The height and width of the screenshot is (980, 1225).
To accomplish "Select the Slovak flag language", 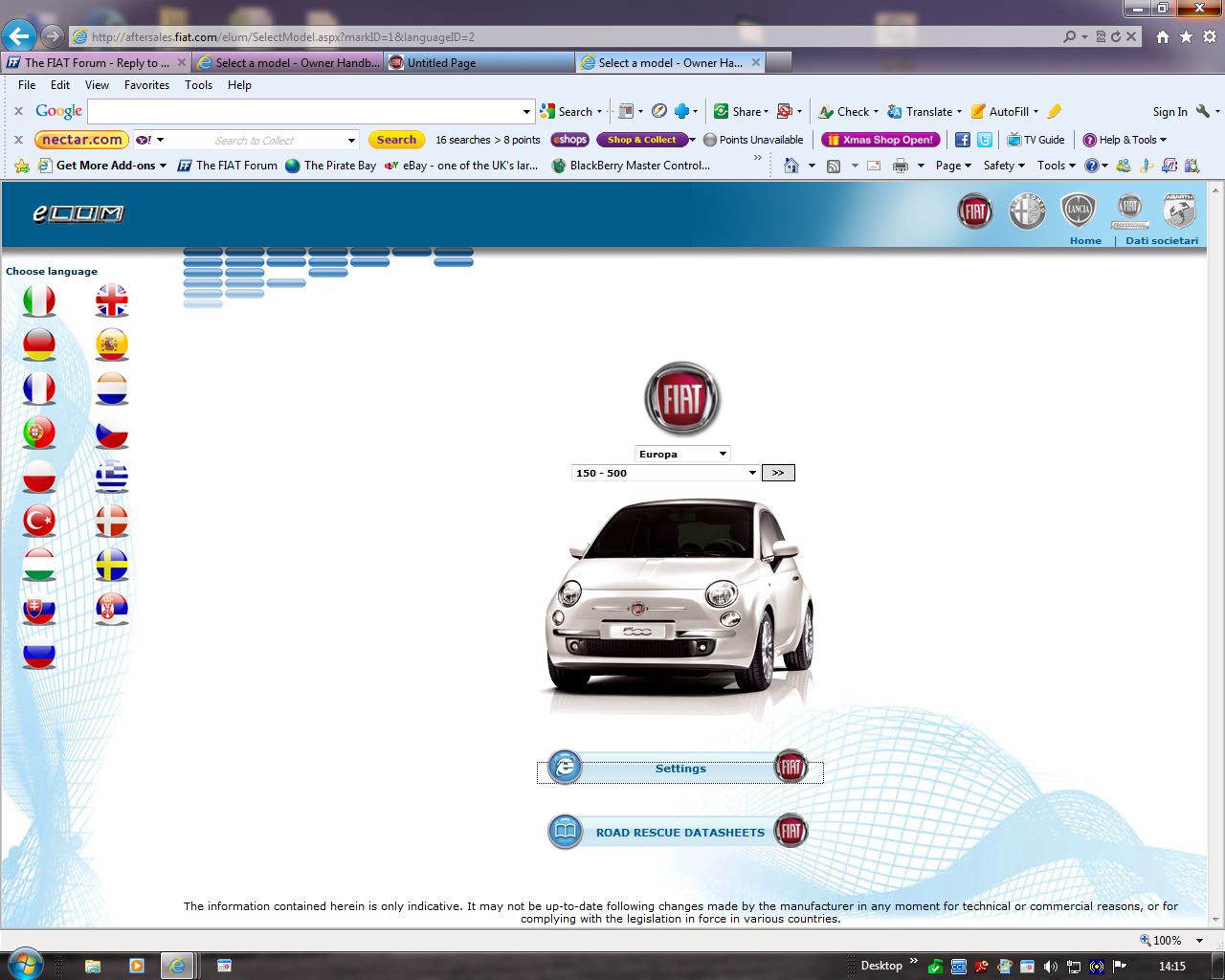I will [x=39, y=609].
